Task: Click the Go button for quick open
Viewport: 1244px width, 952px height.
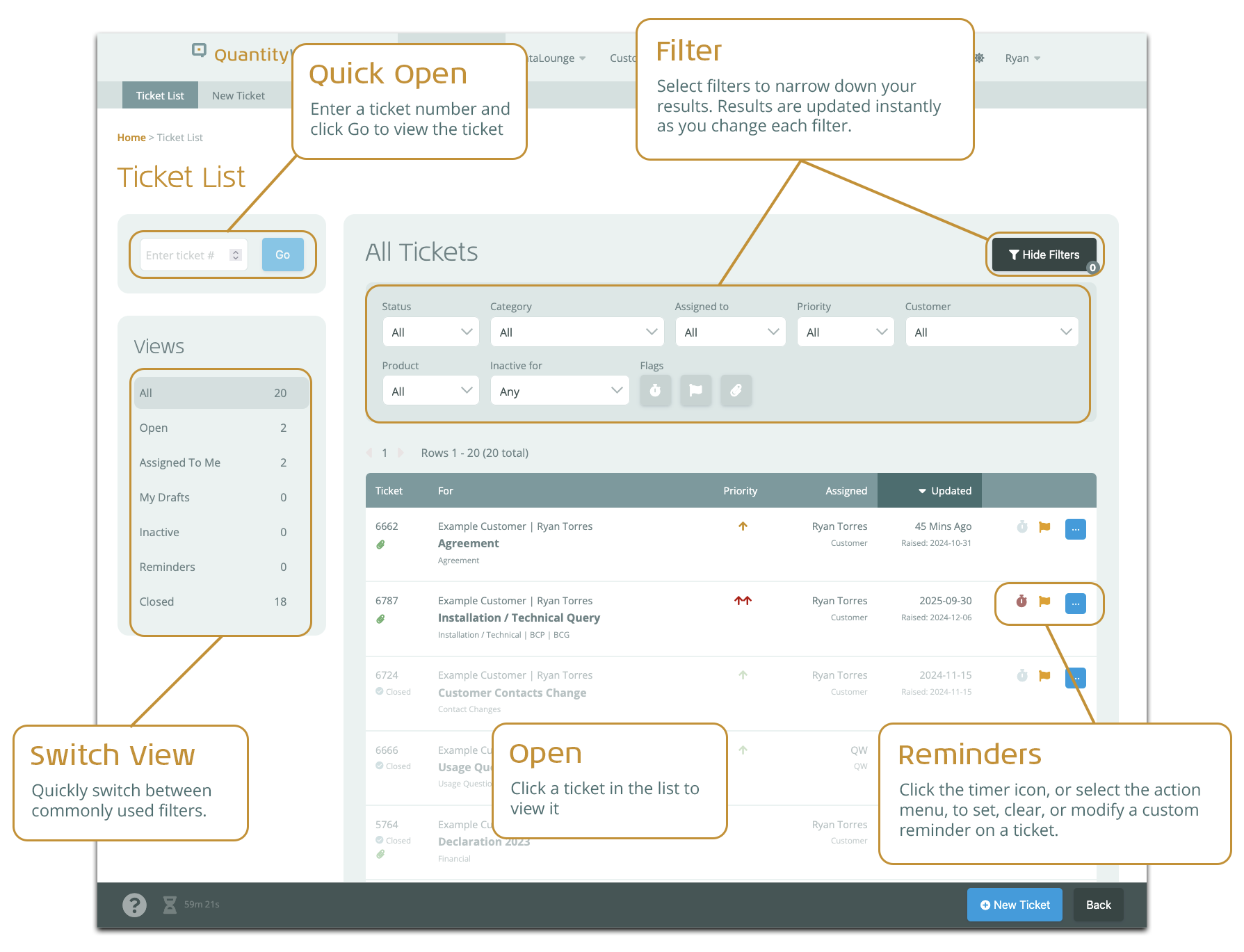Action: (282, 255)
